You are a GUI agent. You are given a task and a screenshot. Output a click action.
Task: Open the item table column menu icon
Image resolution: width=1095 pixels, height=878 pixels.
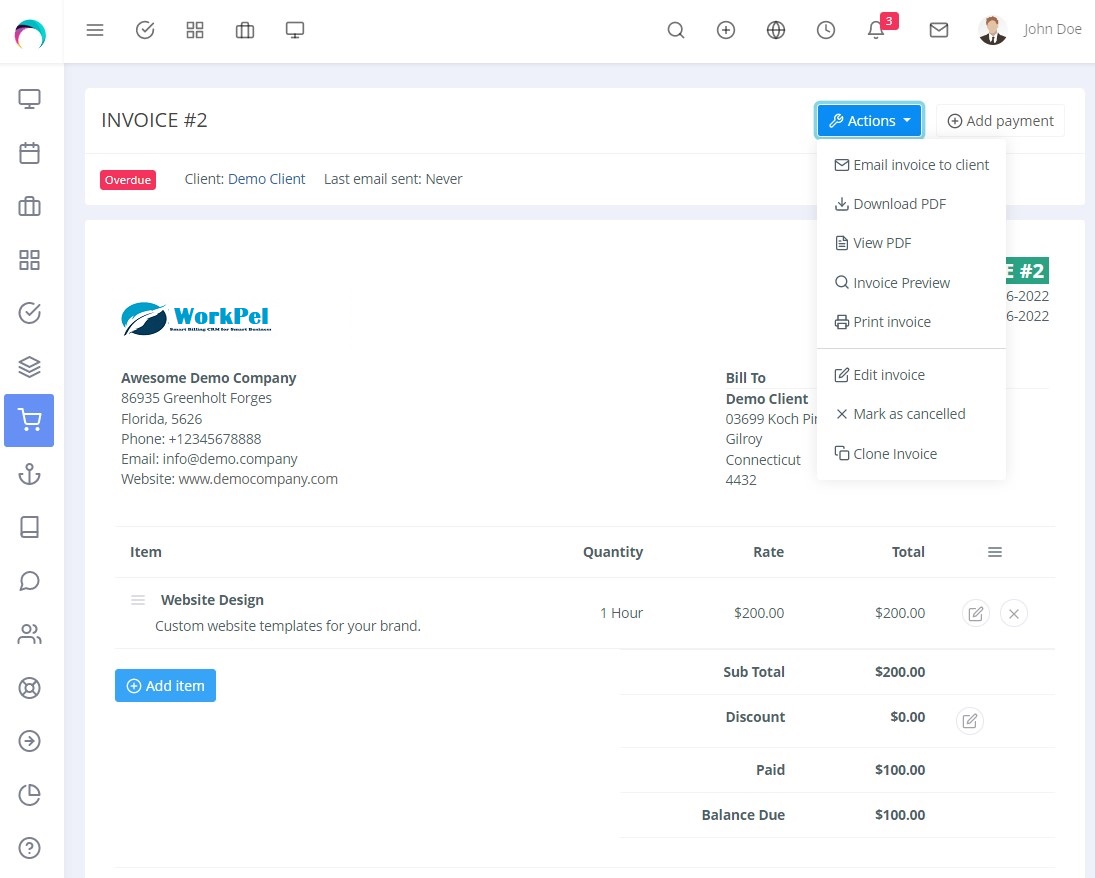995,553
